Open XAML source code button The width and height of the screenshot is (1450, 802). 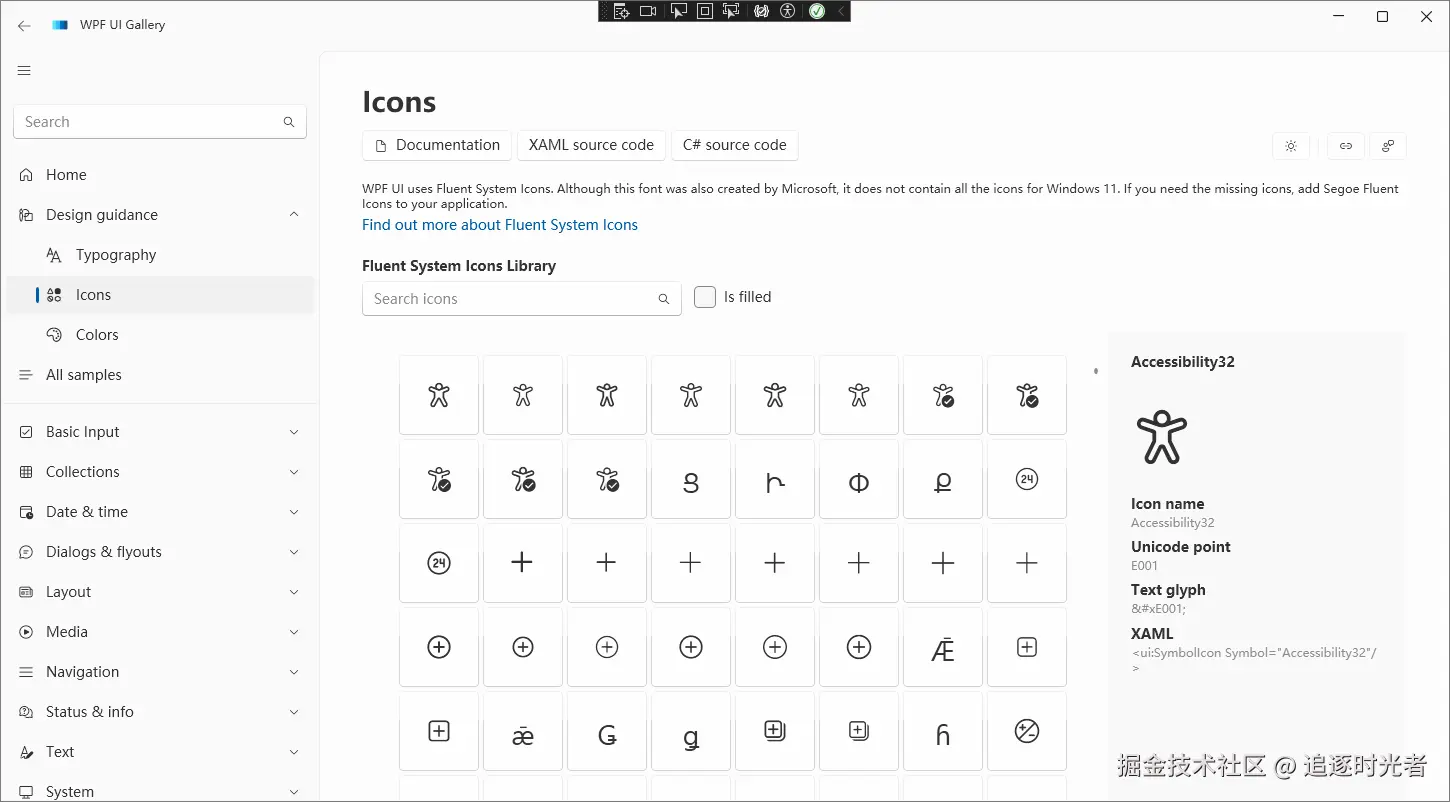click(591, 145)
